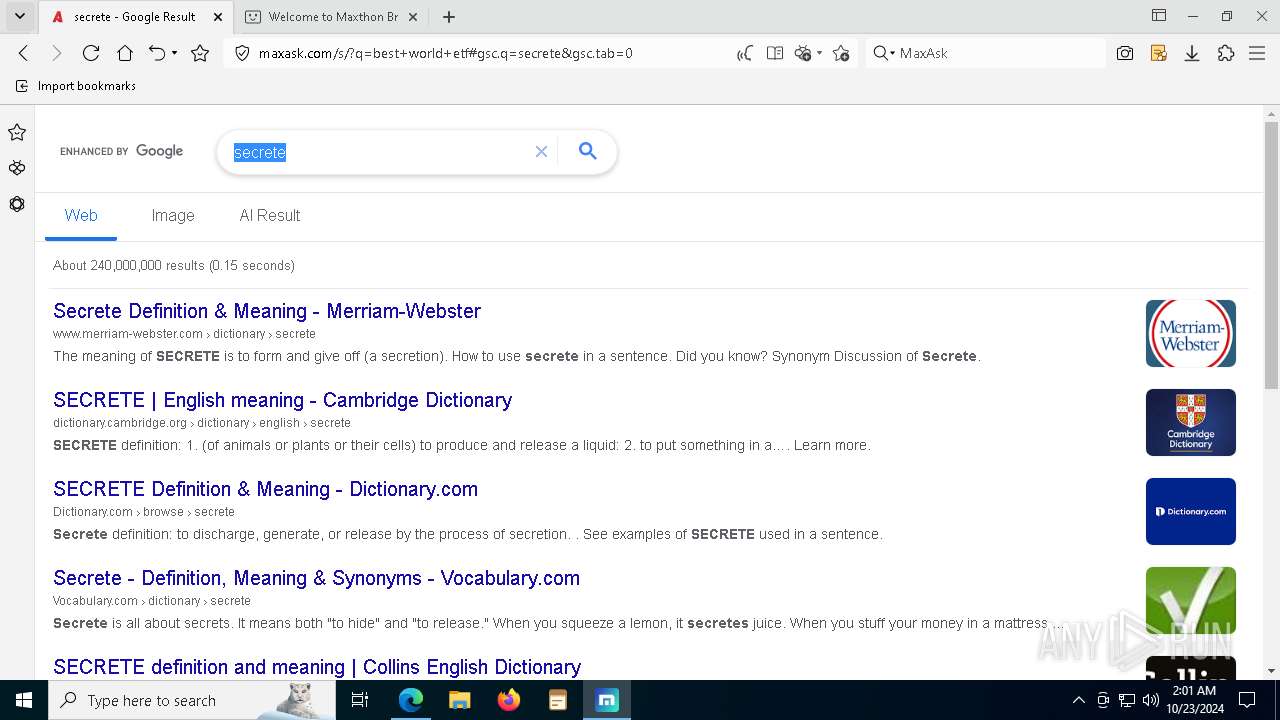Viewport: 1280px width, 720px height.
Task: Open Cambridge Dictionary SECRETE link
Action: [282, 400]
